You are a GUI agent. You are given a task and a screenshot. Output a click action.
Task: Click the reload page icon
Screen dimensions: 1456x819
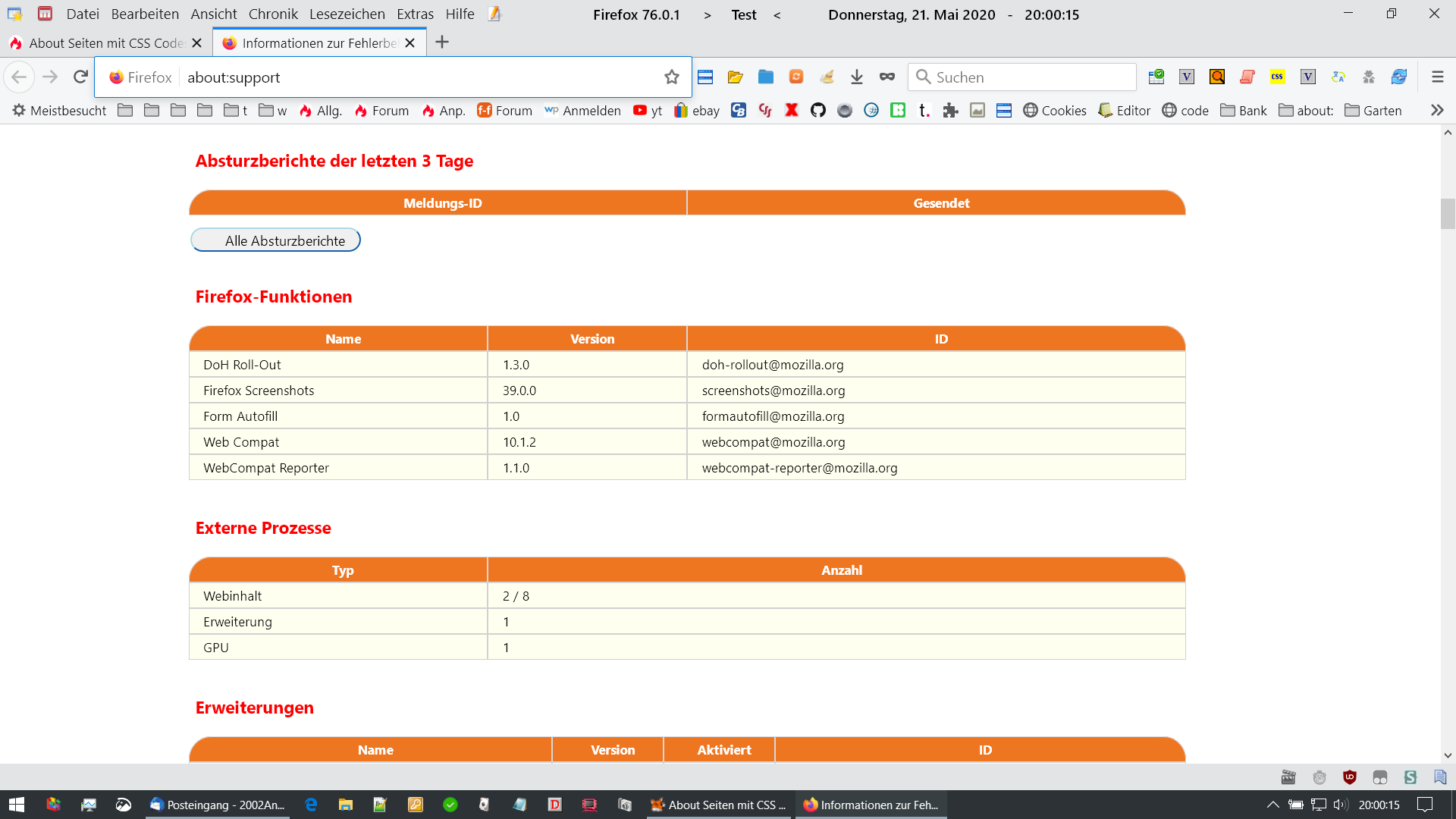click(x=80, y=77)
